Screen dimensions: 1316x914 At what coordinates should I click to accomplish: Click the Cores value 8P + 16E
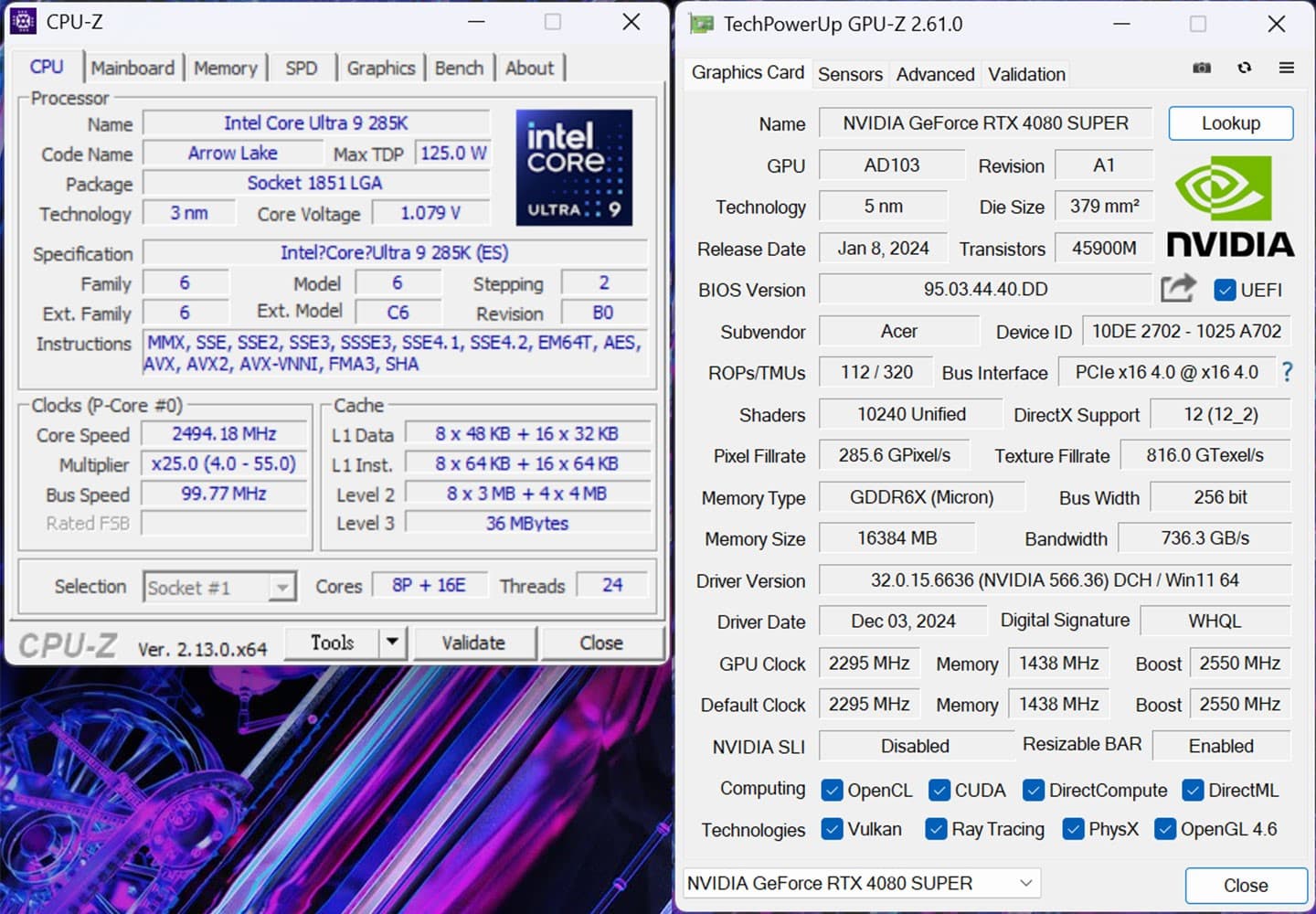(x=429, y=585)
